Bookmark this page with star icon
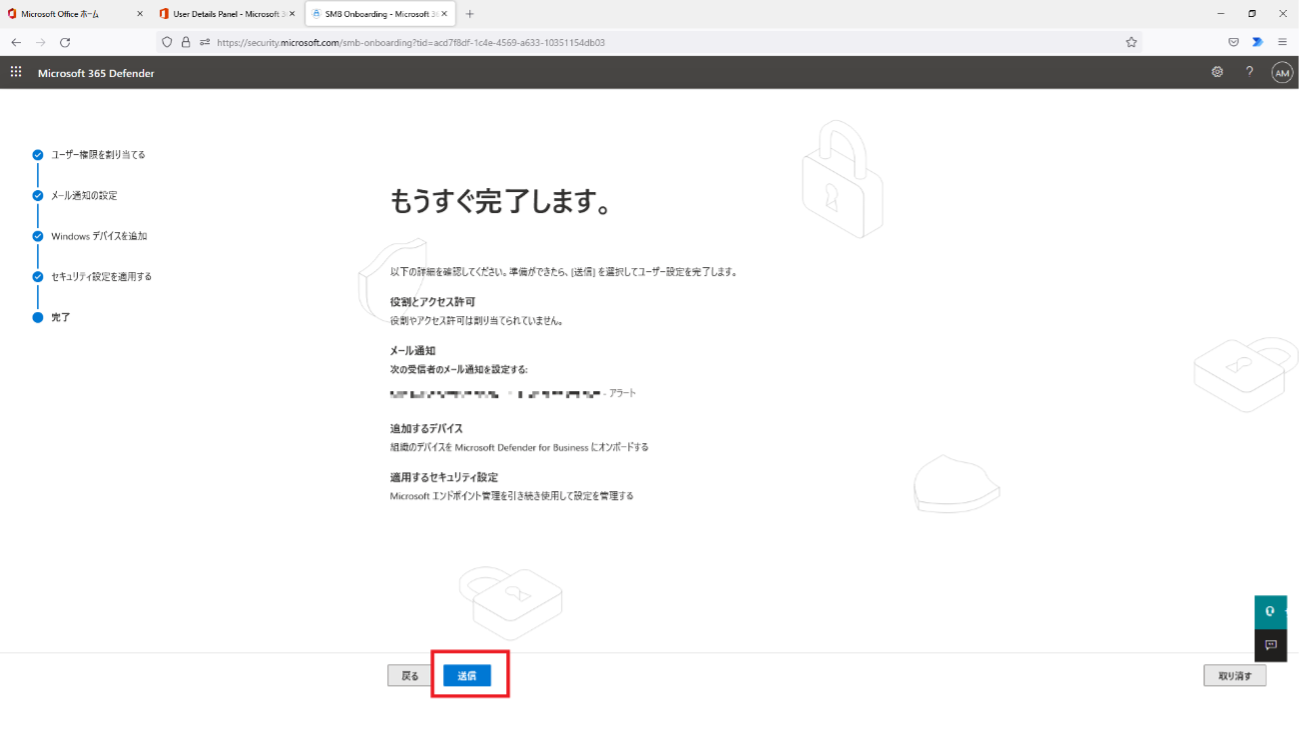The image size is (1301, 739). (x=1131, y=43)
